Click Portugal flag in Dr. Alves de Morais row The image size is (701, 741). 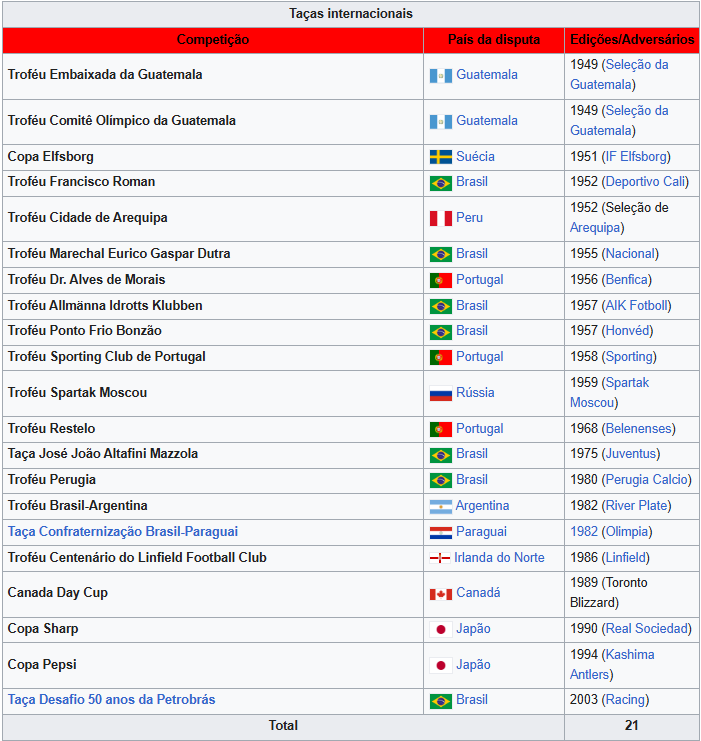coord(441,281)
